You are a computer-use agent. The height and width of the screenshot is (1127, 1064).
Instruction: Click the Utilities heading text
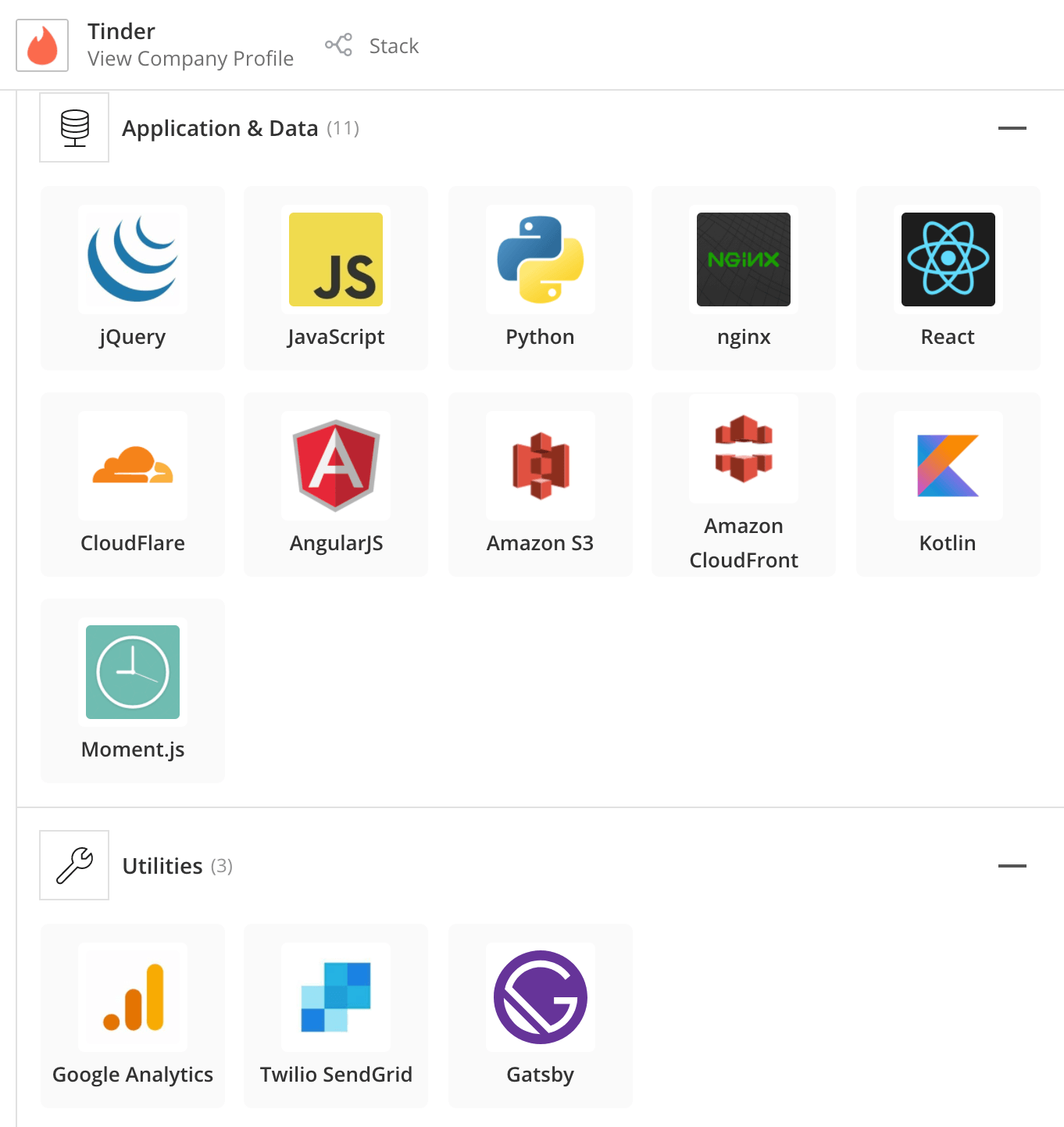pos(162,866)
